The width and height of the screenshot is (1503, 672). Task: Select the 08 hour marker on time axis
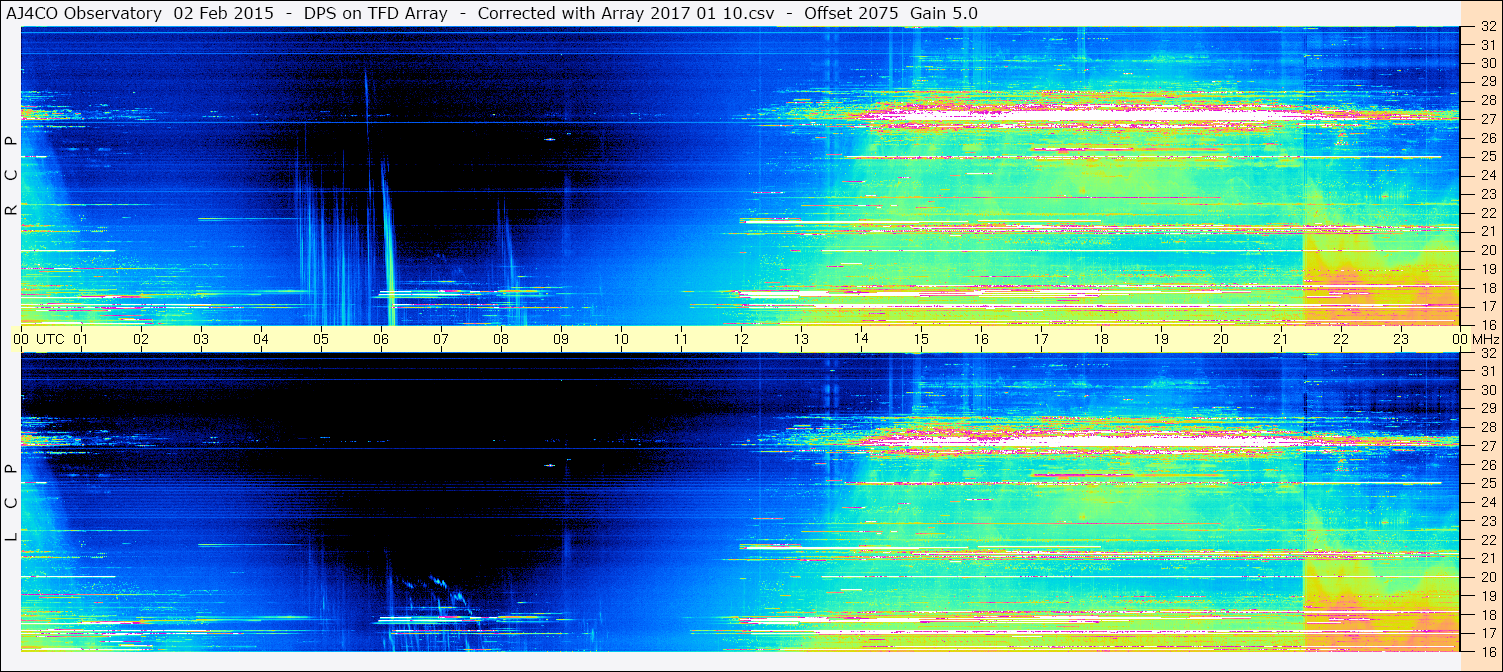(x=501, y=339)
